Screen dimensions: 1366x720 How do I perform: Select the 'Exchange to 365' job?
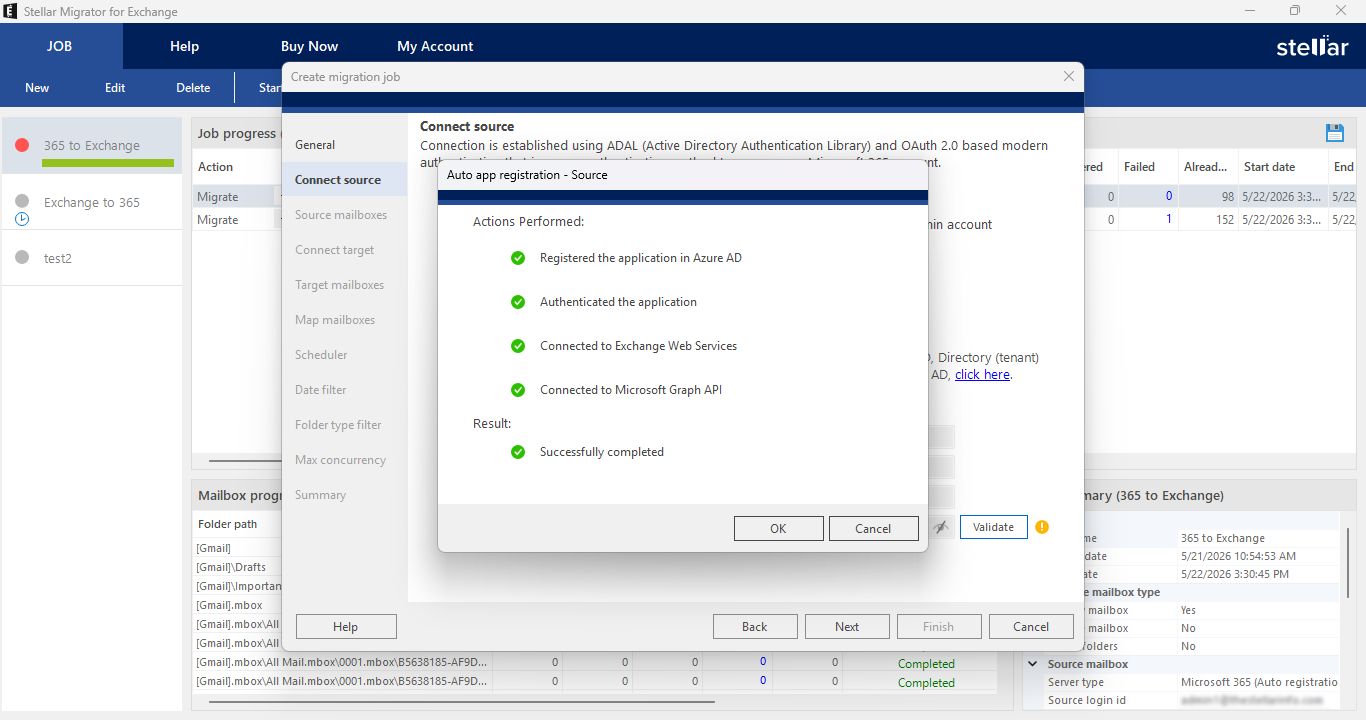pyautogui.click(x=92, y=202)
